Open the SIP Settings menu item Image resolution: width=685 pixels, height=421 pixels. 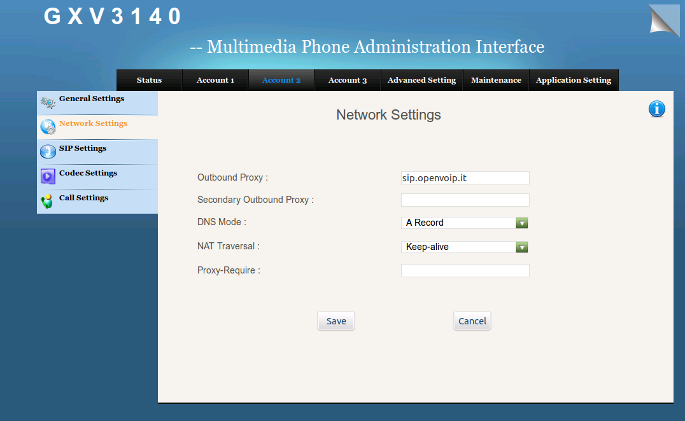(97, 152)
